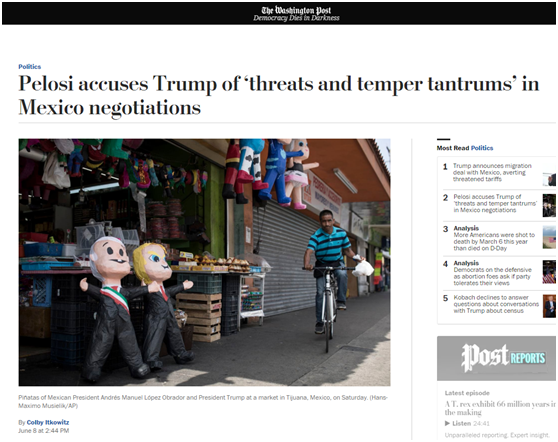Click the Pelosi accuses Trump headline

(279, 95)
